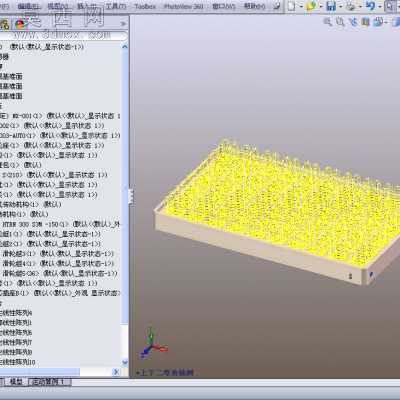Switch to the 运动算例 1 tab
This screenshot has width=400, height=400.
(x=49, y=382)
